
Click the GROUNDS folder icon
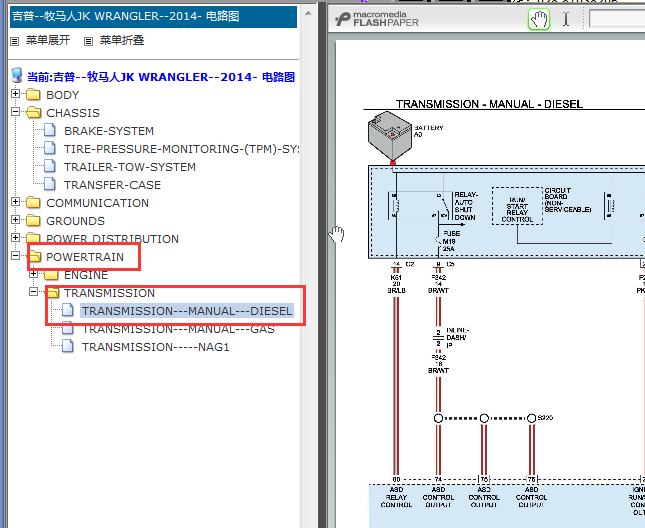click(x=33, y=221)
